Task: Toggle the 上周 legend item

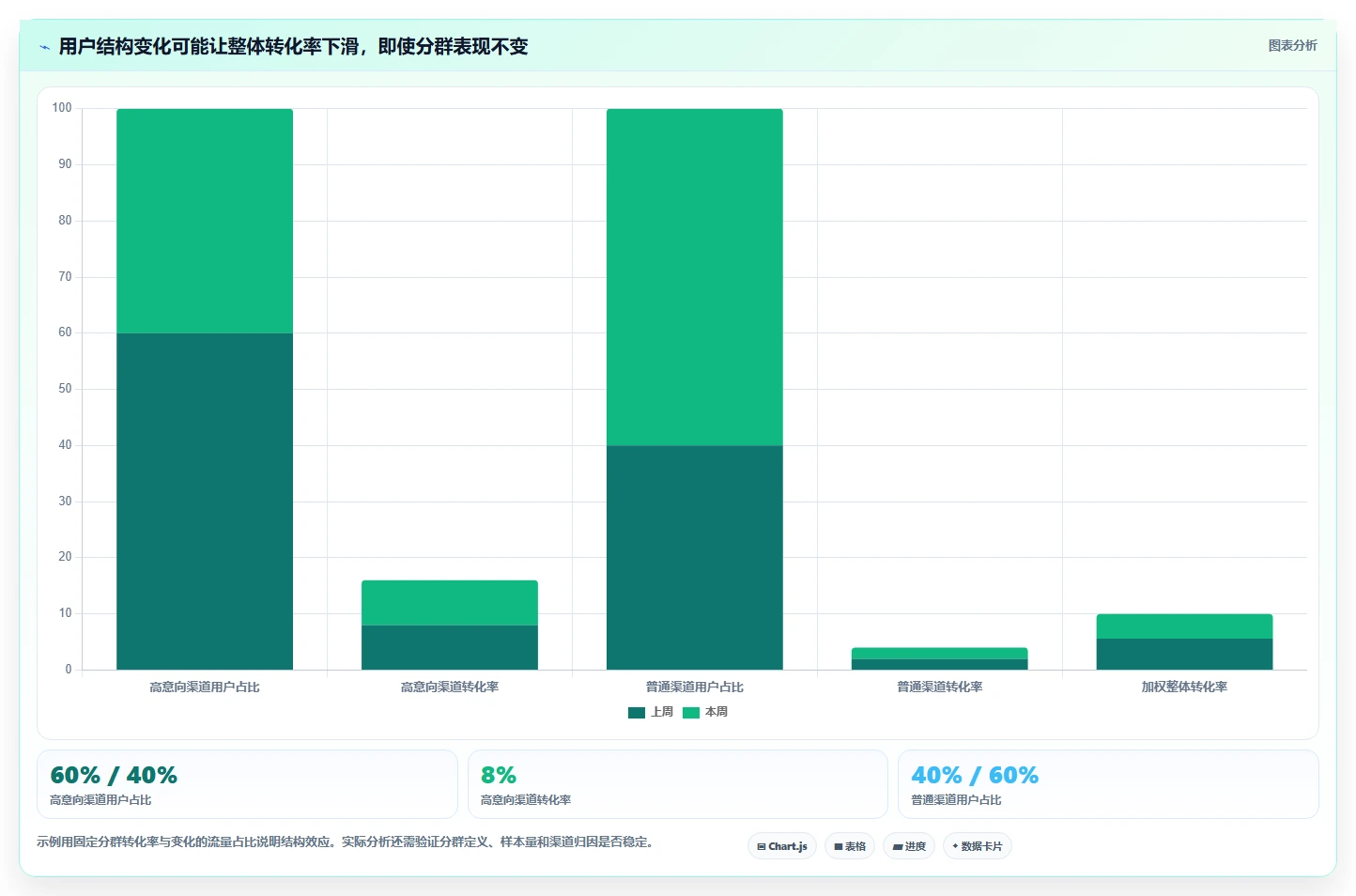Action: point(651,712)
